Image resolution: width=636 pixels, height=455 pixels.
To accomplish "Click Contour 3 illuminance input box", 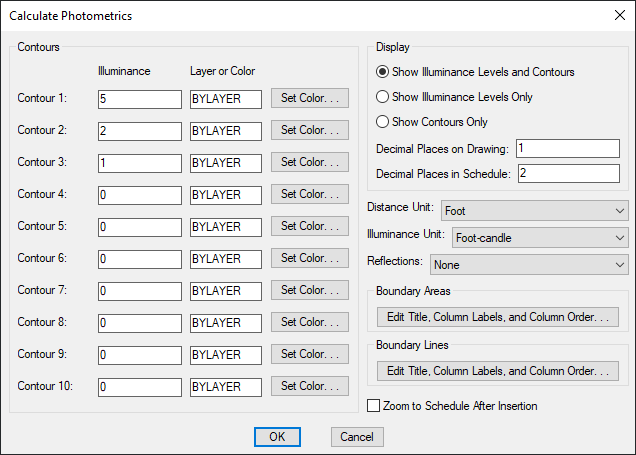I will click(140, 163).
